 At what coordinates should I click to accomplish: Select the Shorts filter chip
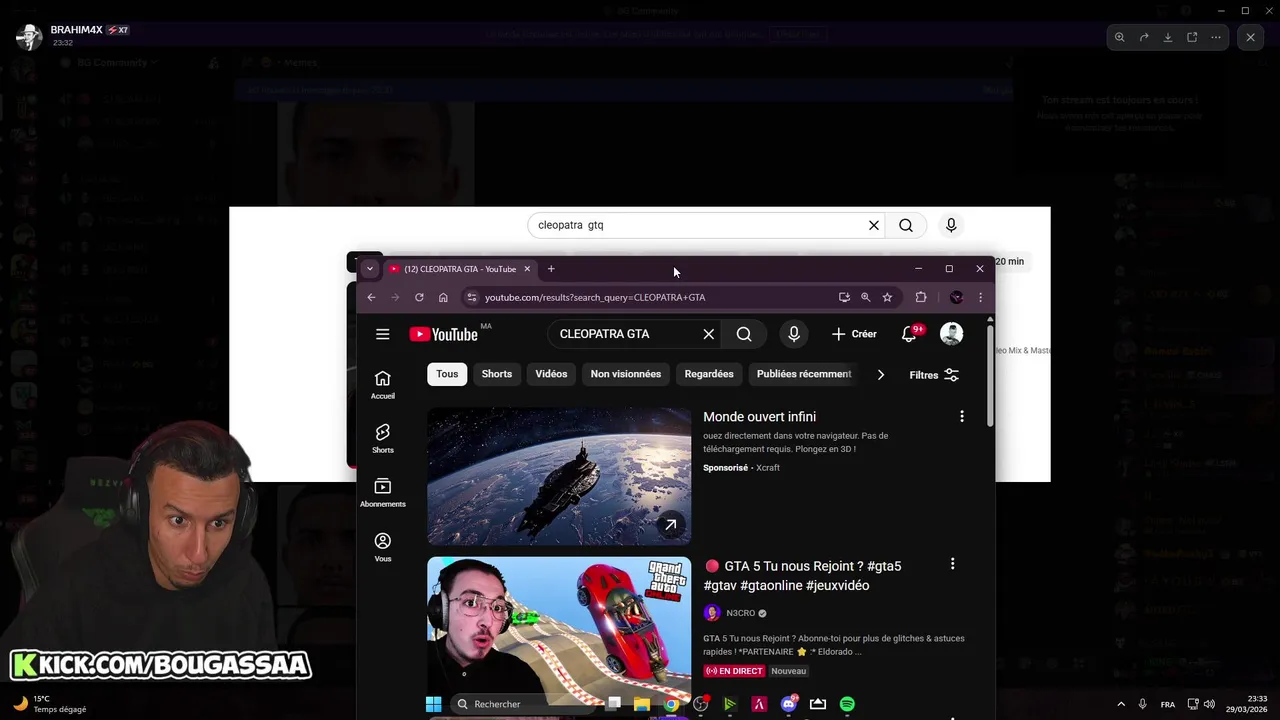(497, 374)
